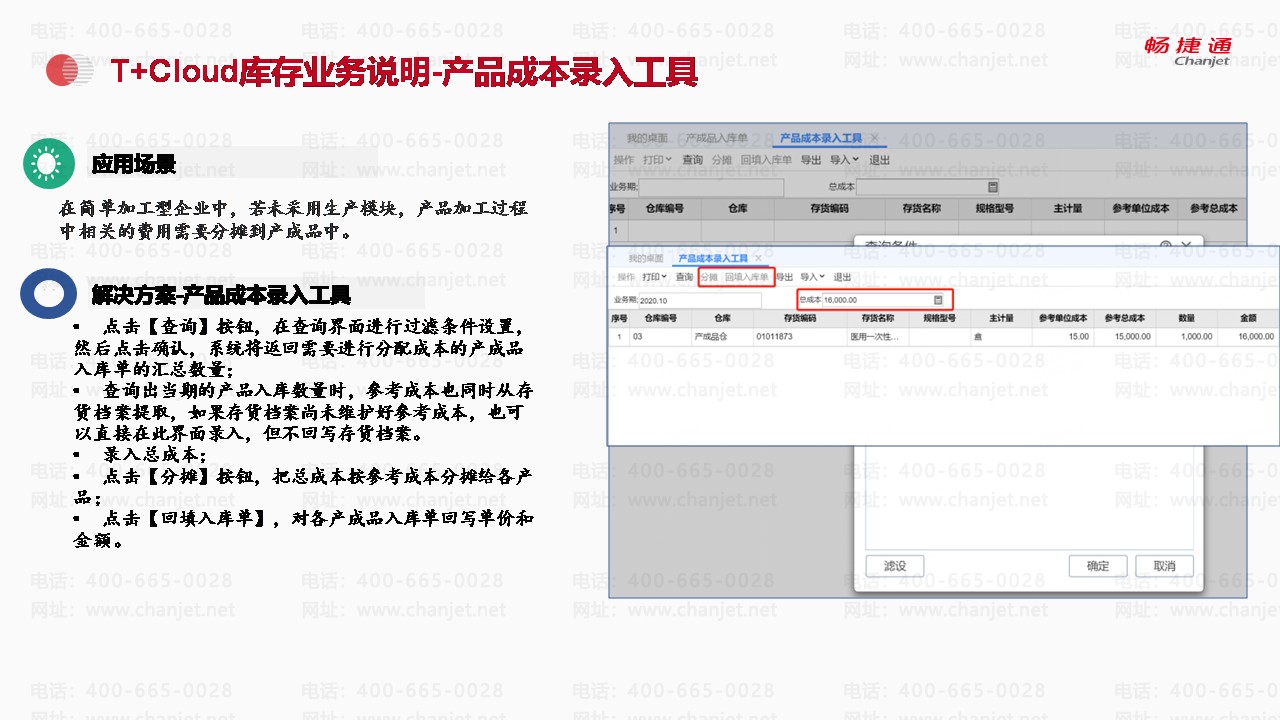The height and width of the screenshot is (720, 1280).
Task: Click the 存货编码 column header in the front window
Action: pos(800,319)
